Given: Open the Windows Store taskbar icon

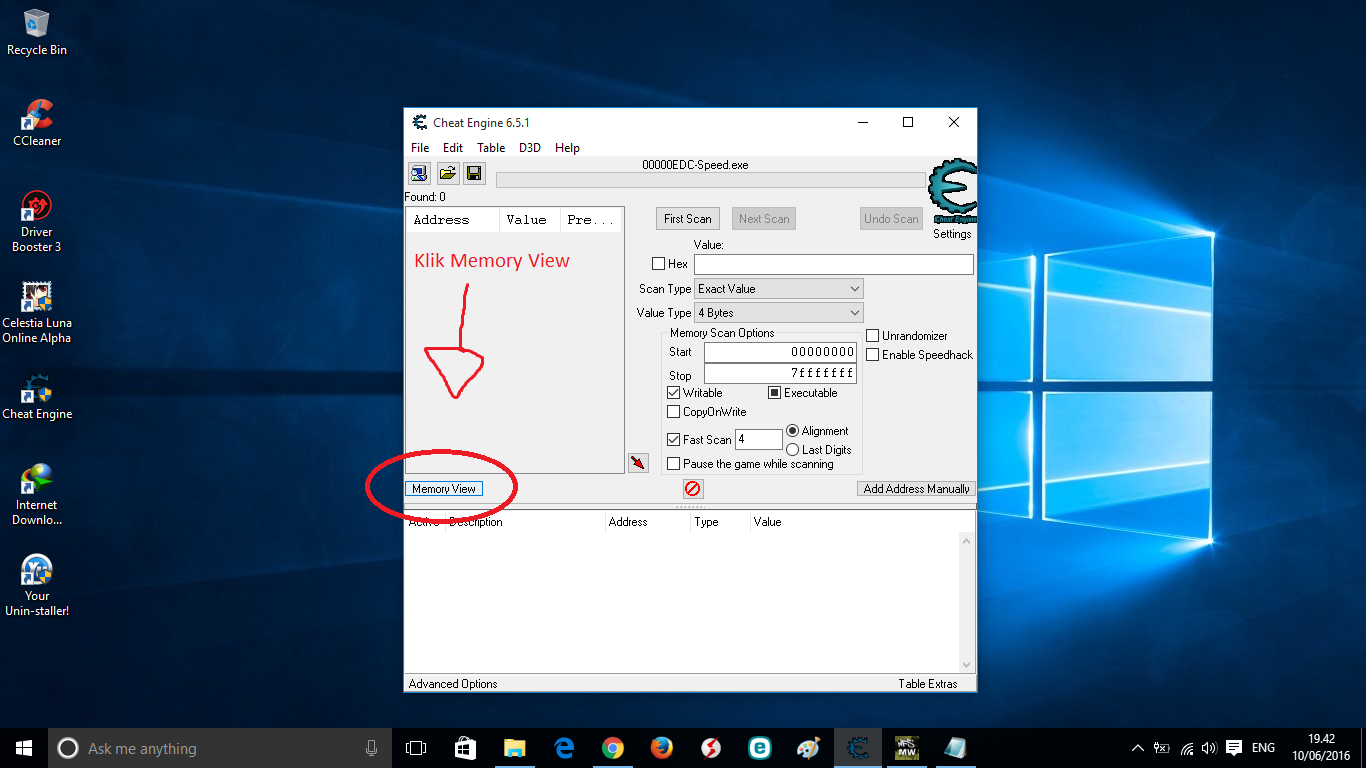Looking at the screenshot, I should coord(465,748).
